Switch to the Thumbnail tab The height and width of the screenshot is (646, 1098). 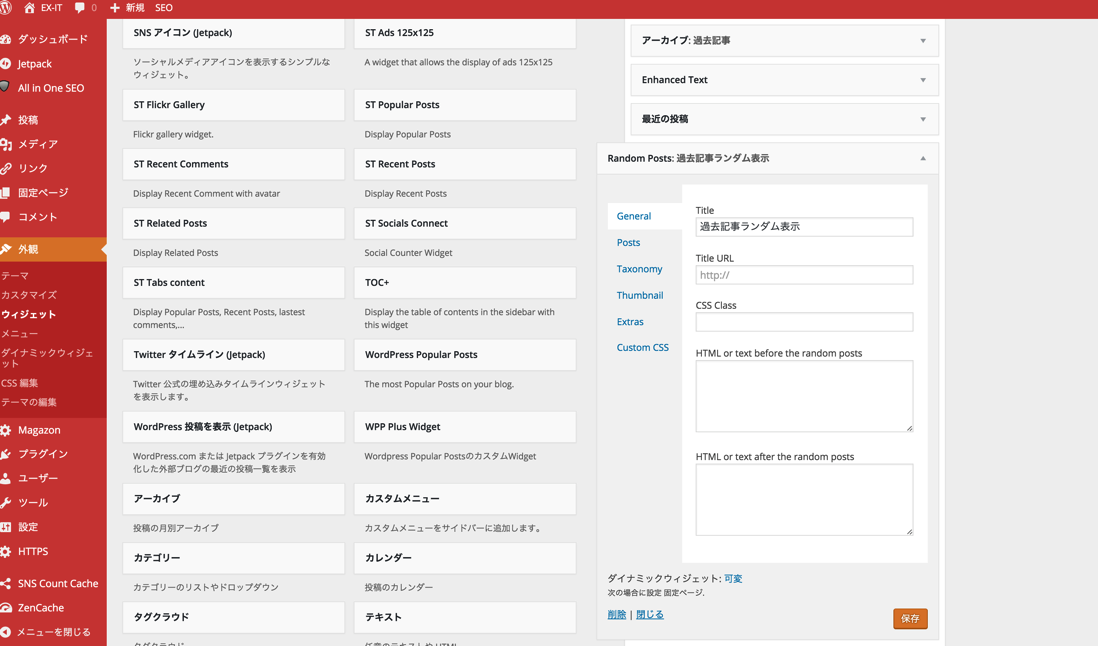[x=640, y=295]
